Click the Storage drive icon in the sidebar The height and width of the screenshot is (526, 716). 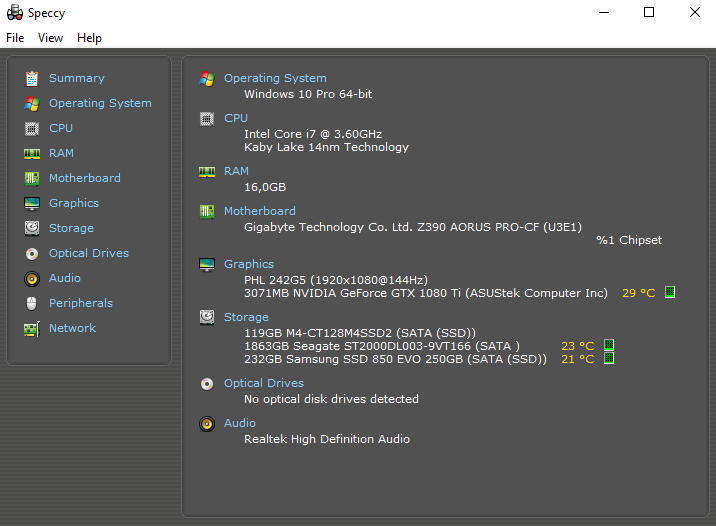31,228
